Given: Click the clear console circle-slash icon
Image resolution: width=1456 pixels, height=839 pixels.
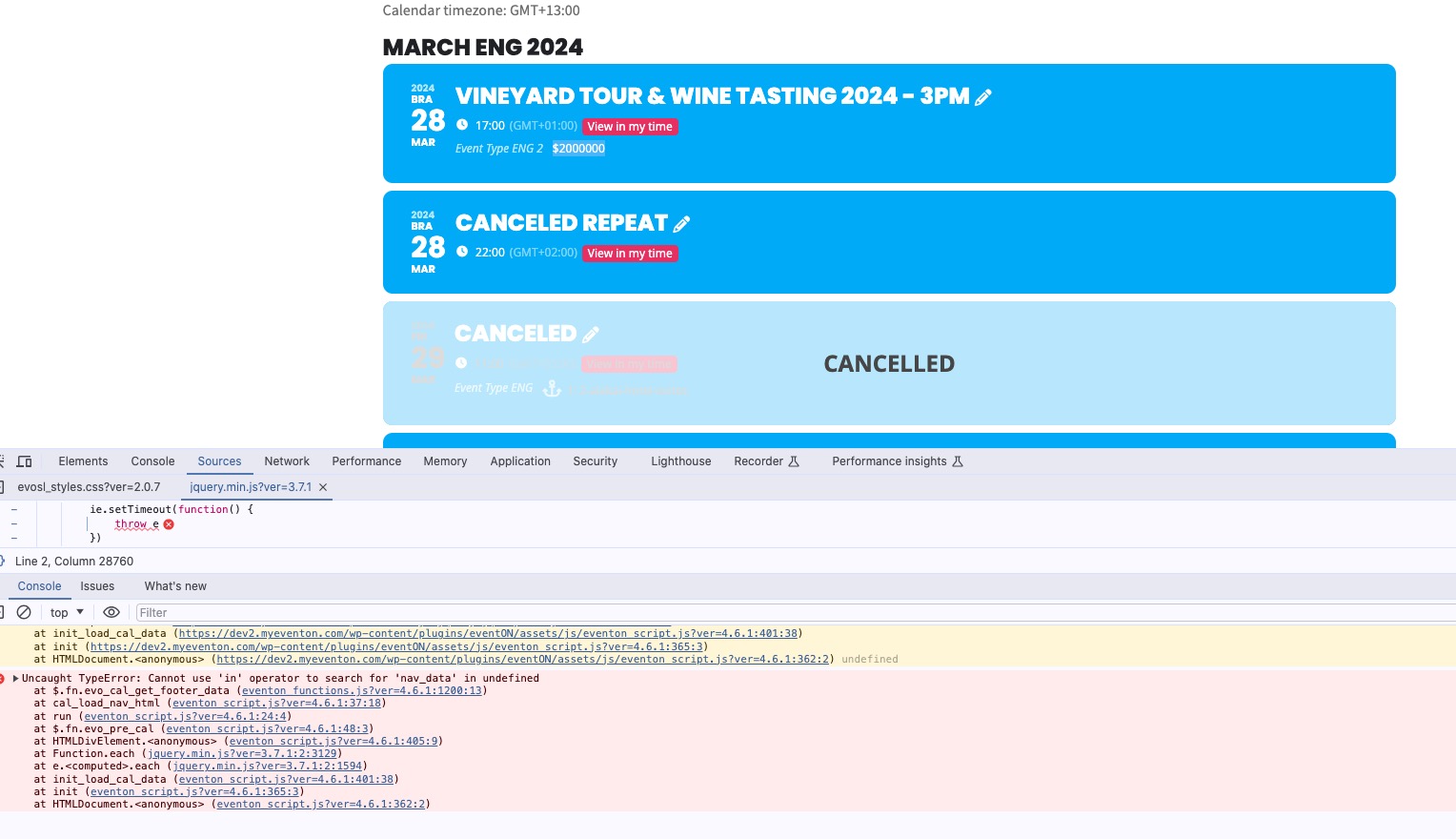Looking at the screenshot, I should click(25, 612).
